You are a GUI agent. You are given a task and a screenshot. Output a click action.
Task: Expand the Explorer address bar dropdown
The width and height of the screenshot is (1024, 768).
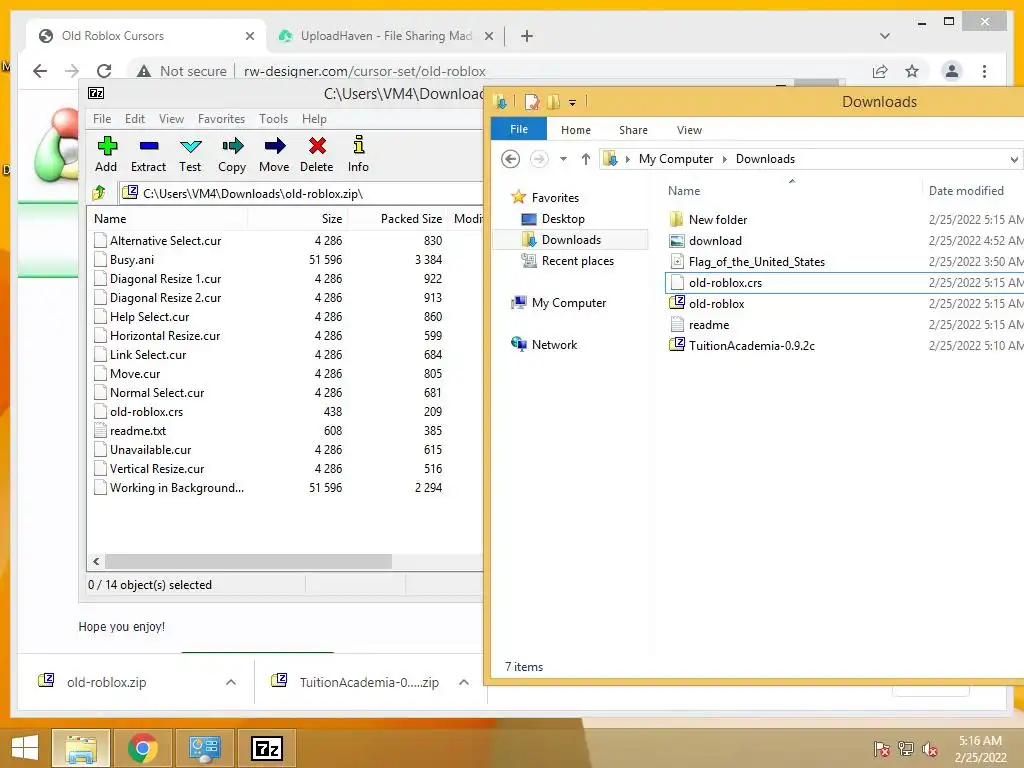[1014, 159]
